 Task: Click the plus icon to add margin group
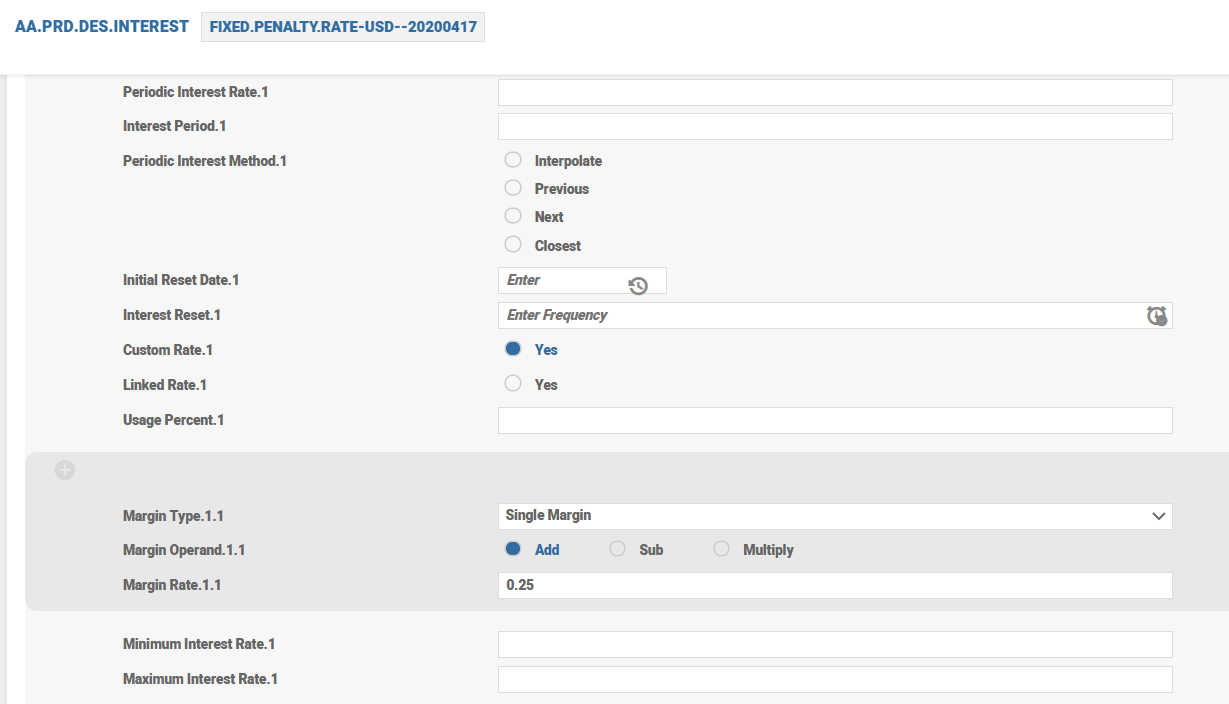(65, 470)
